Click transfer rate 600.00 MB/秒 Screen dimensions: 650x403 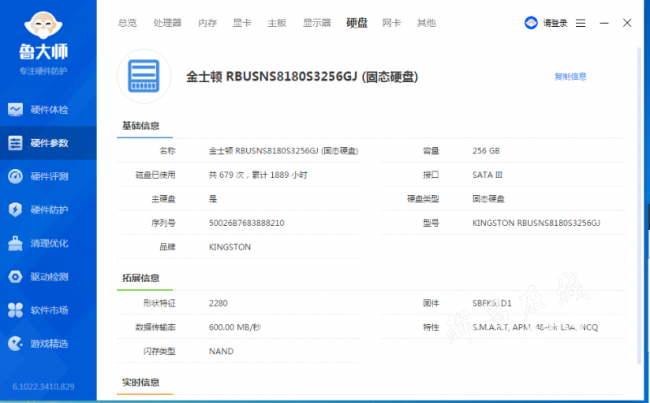235,327
